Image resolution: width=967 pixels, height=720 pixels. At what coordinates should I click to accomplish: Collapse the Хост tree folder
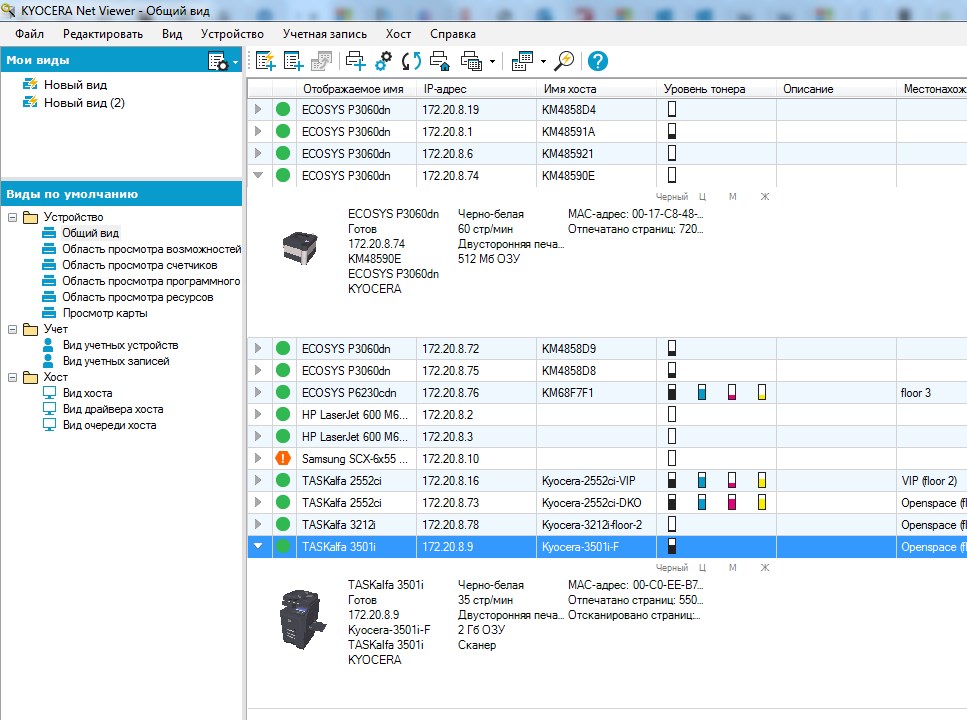12,378
